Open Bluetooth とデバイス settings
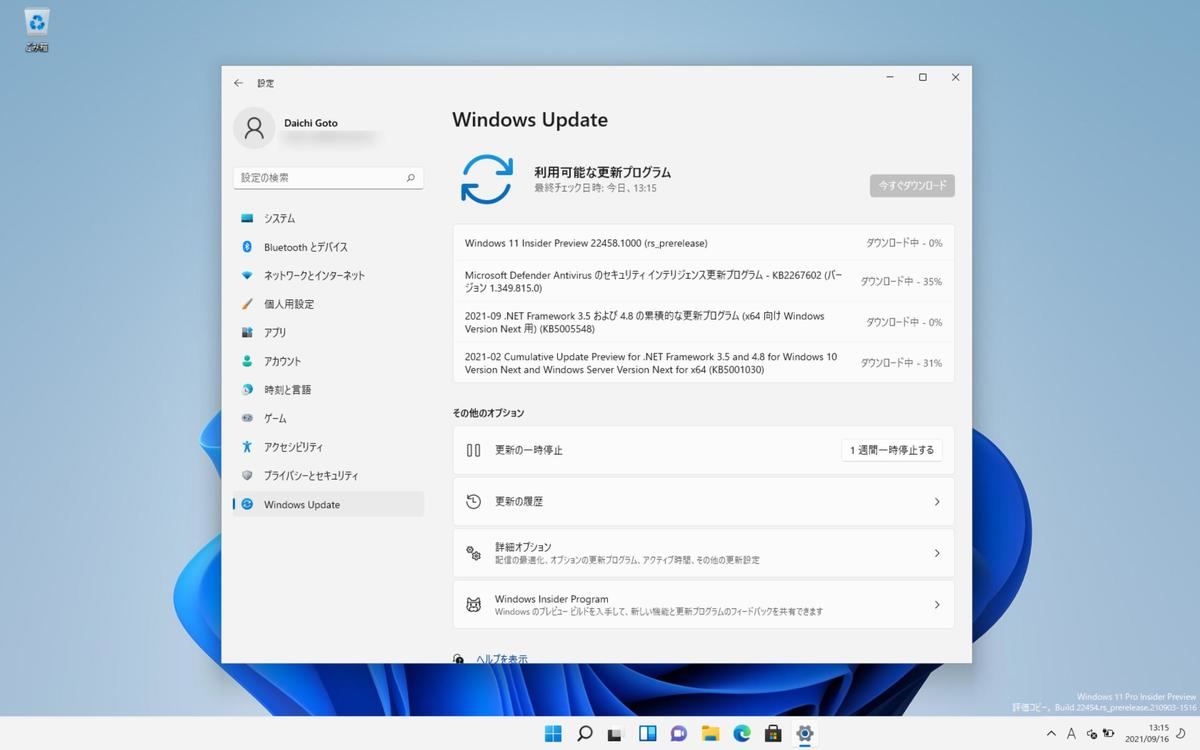Screen dimensions: 1200x750 [328, 247]
